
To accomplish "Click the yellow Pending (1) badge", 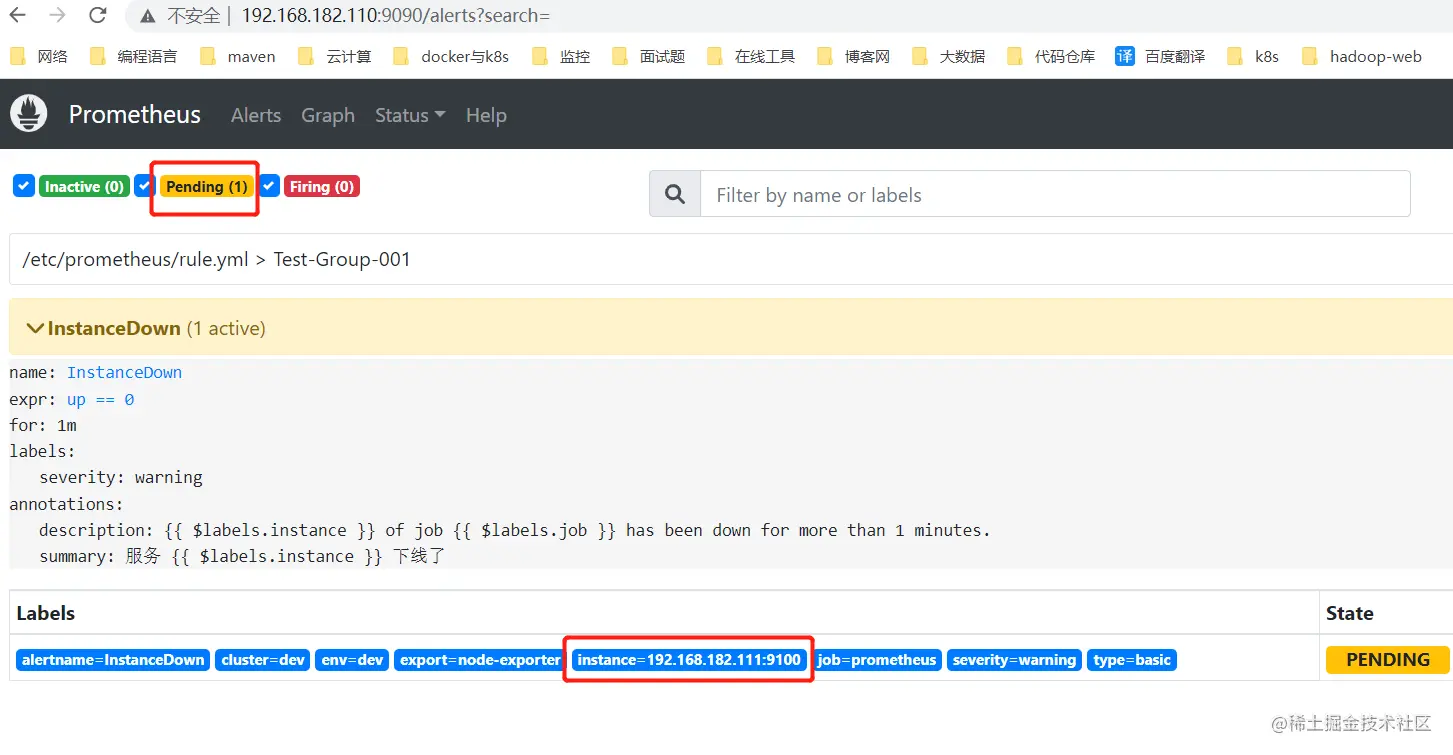I will point(207,187).
